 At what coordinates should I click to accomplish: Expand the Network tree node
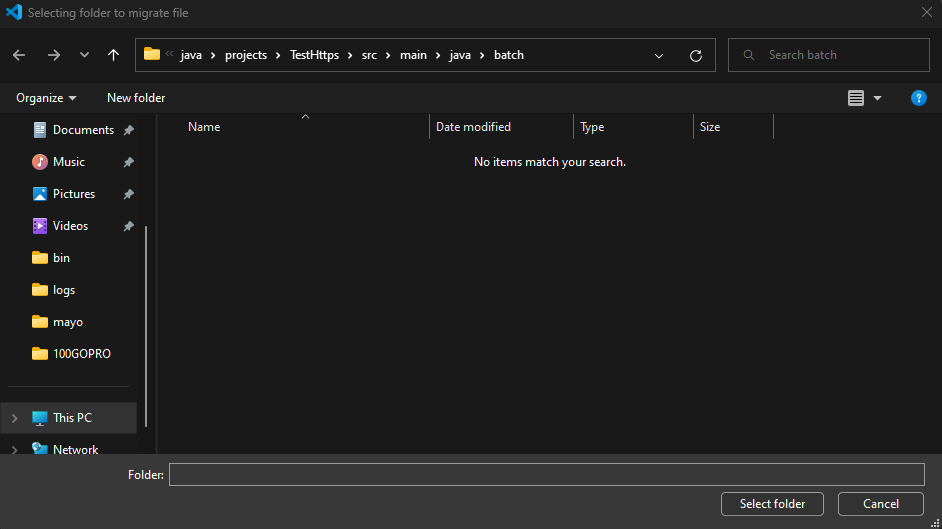pos(15,449)
